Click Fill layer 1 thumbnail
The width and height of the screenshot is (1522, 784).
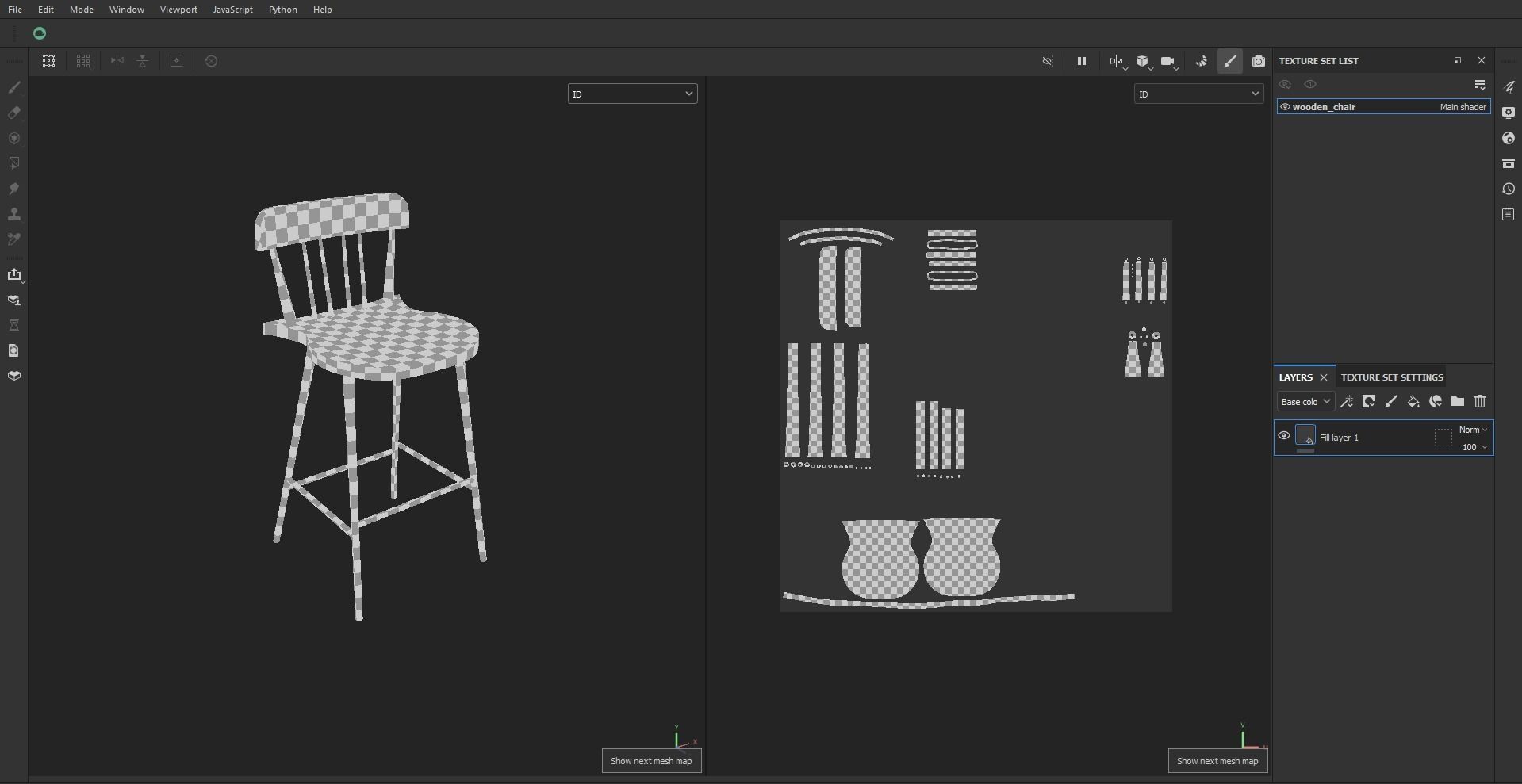1305,435
